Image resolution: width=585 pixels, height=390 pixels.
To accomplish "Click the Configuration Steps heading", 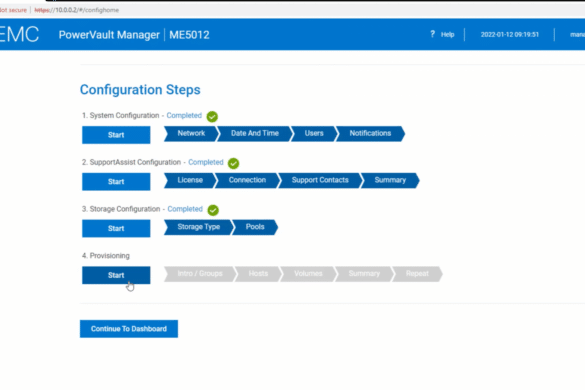I will click(x=140, y=90).
